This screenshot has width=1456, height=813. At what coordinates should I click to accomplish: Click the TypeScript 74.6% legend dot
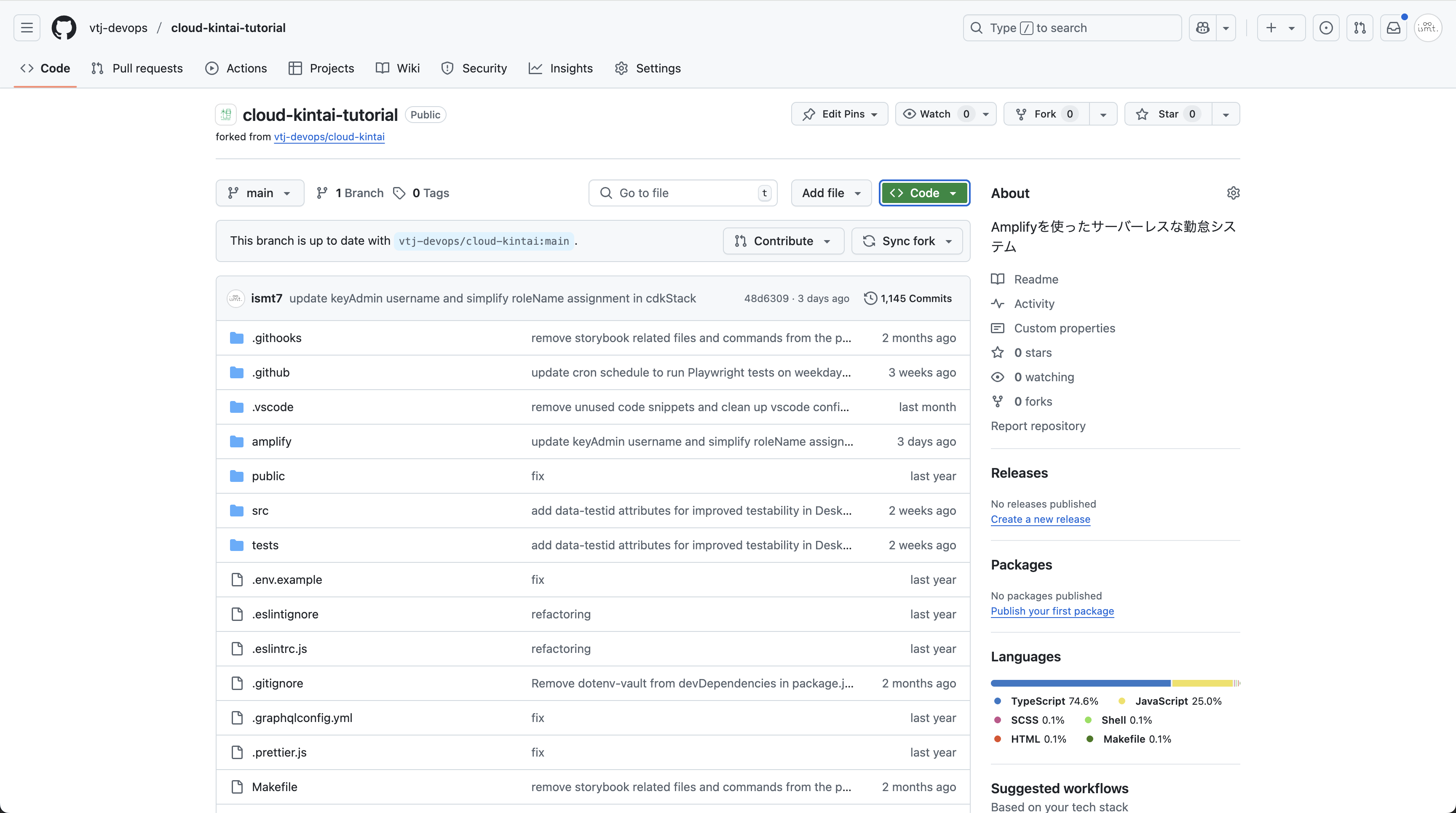point(998,701)
